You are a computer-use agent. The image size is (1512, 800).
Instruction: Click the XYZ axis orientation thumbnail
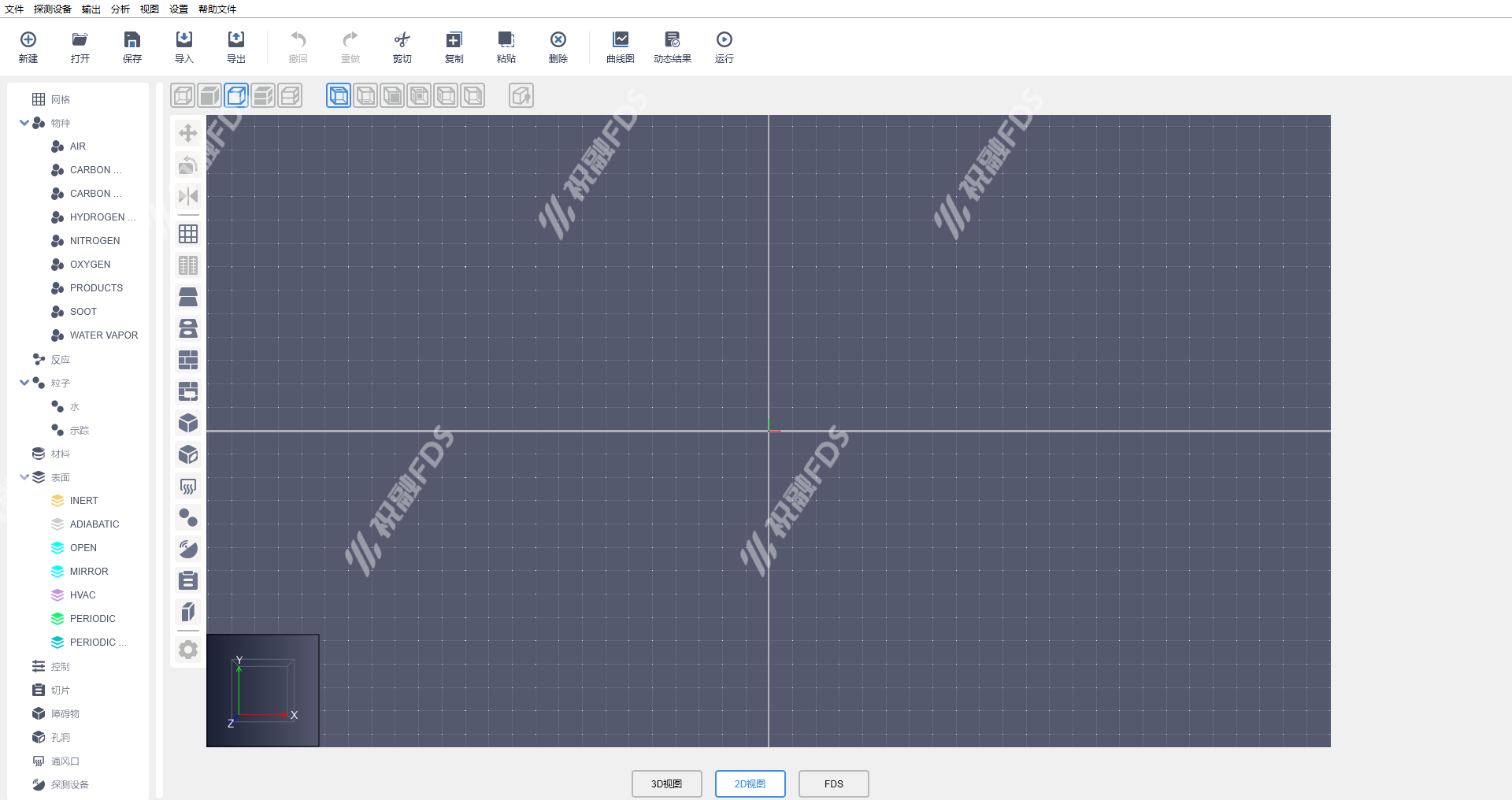tap(263, 691)
